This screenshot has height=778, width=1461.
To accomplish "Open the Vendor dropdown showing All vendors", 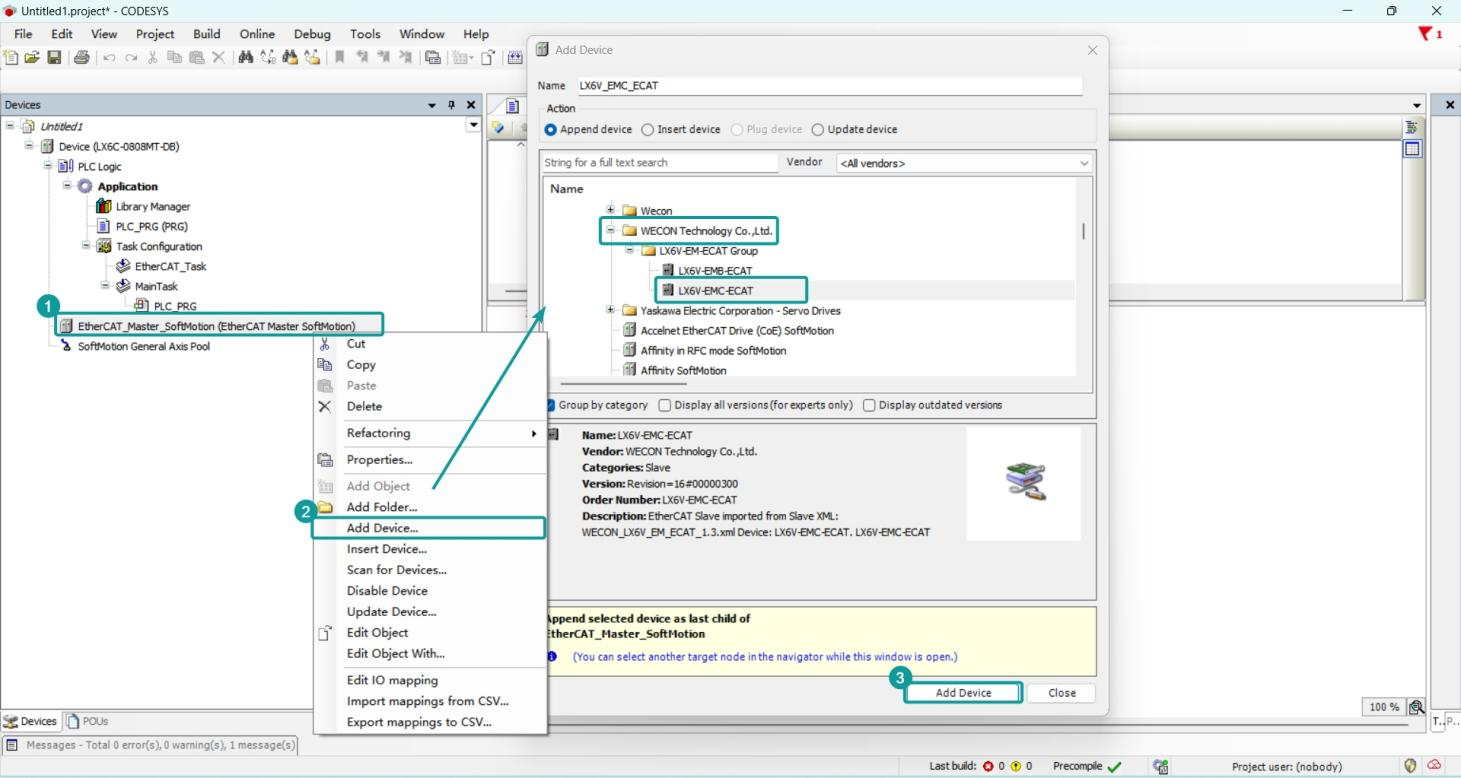I will click(x=965, y=163).
